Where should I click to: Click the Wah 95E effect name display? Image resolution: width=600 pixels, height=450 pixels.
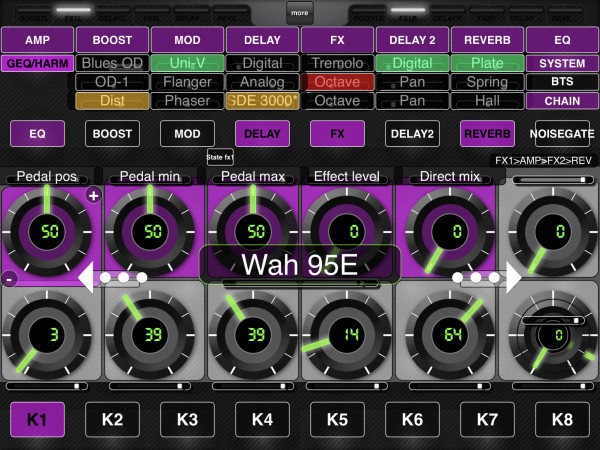point(300,264)
